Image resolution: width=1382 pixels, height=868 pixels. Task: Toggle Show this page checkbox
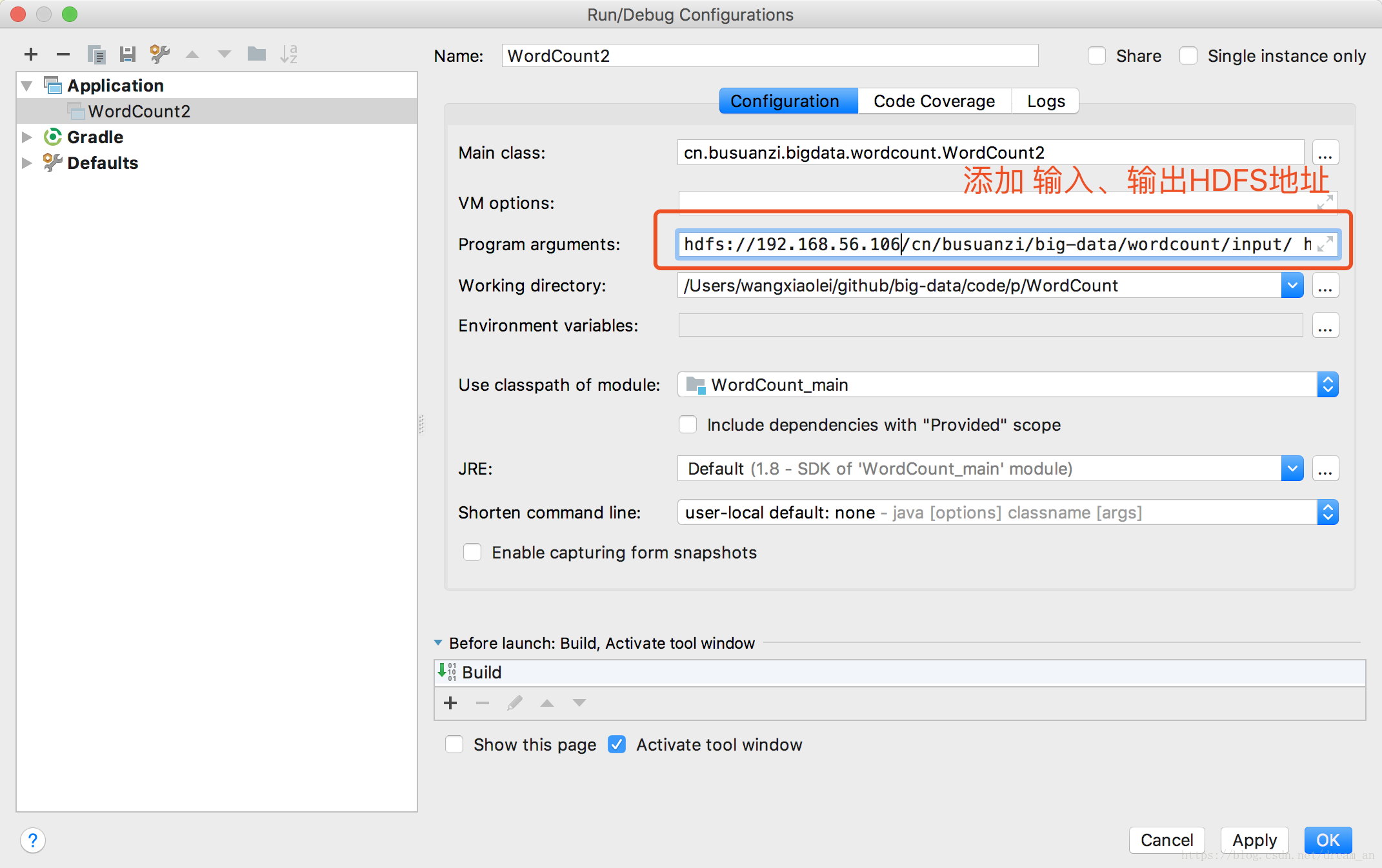(x=454, y=744)
